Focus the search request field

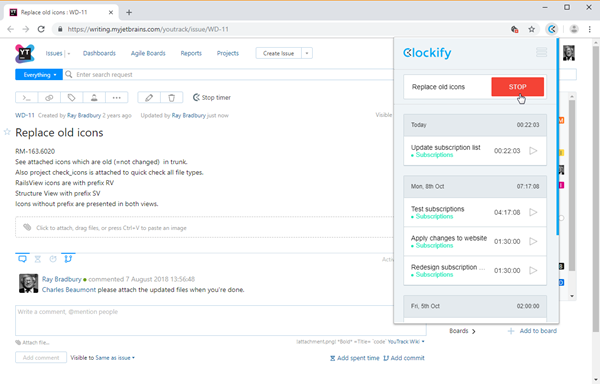tap(230, 75)
